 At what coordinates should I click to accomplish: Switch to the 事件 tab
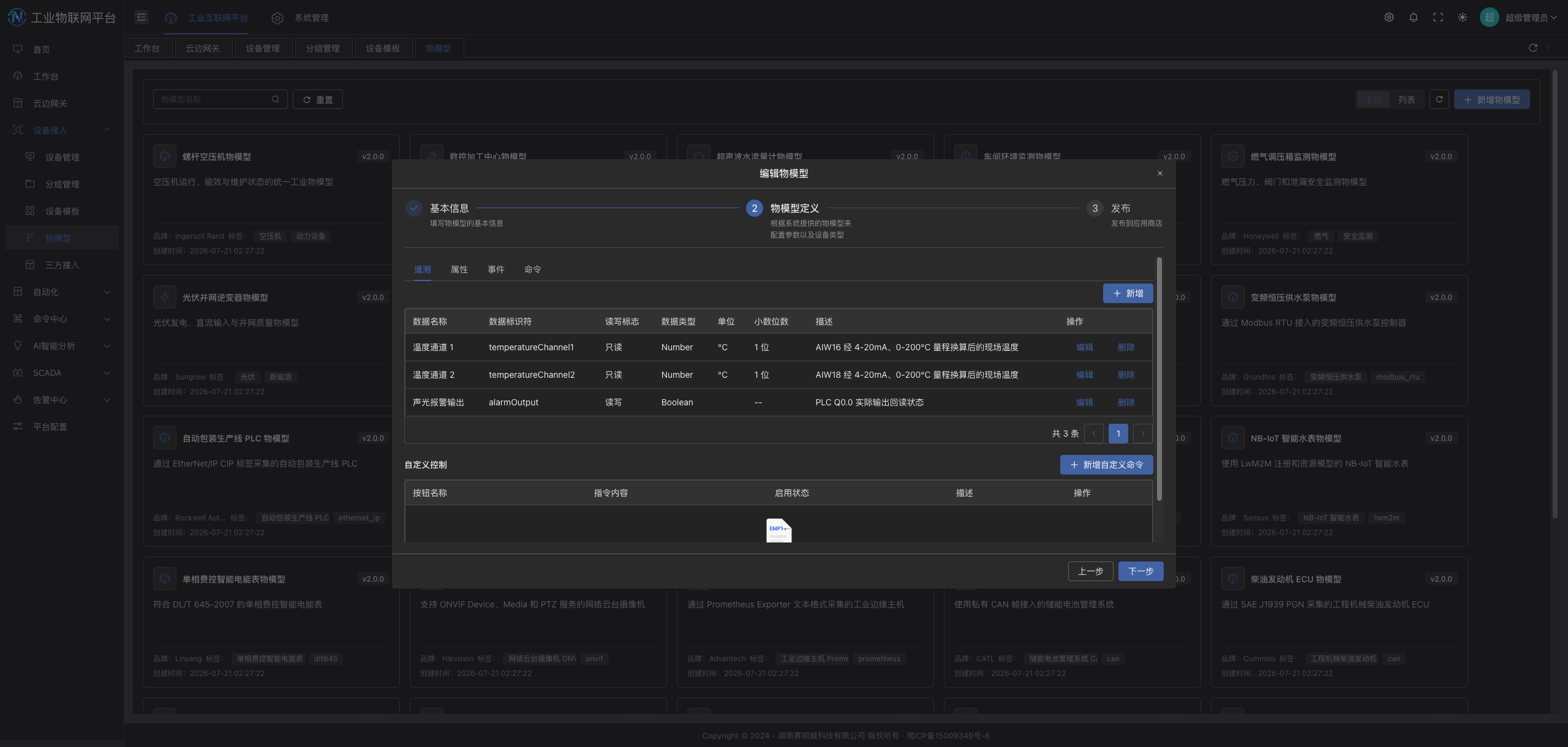pyautogui.click(x=496, y=269)
